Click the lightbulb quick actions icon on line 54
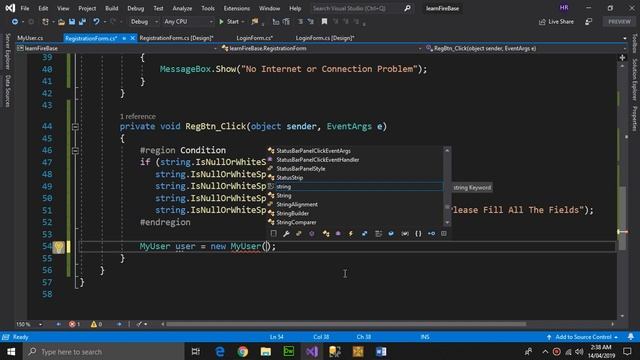The height and width of the screenshot is (360, 640). [x=59, y=247]
